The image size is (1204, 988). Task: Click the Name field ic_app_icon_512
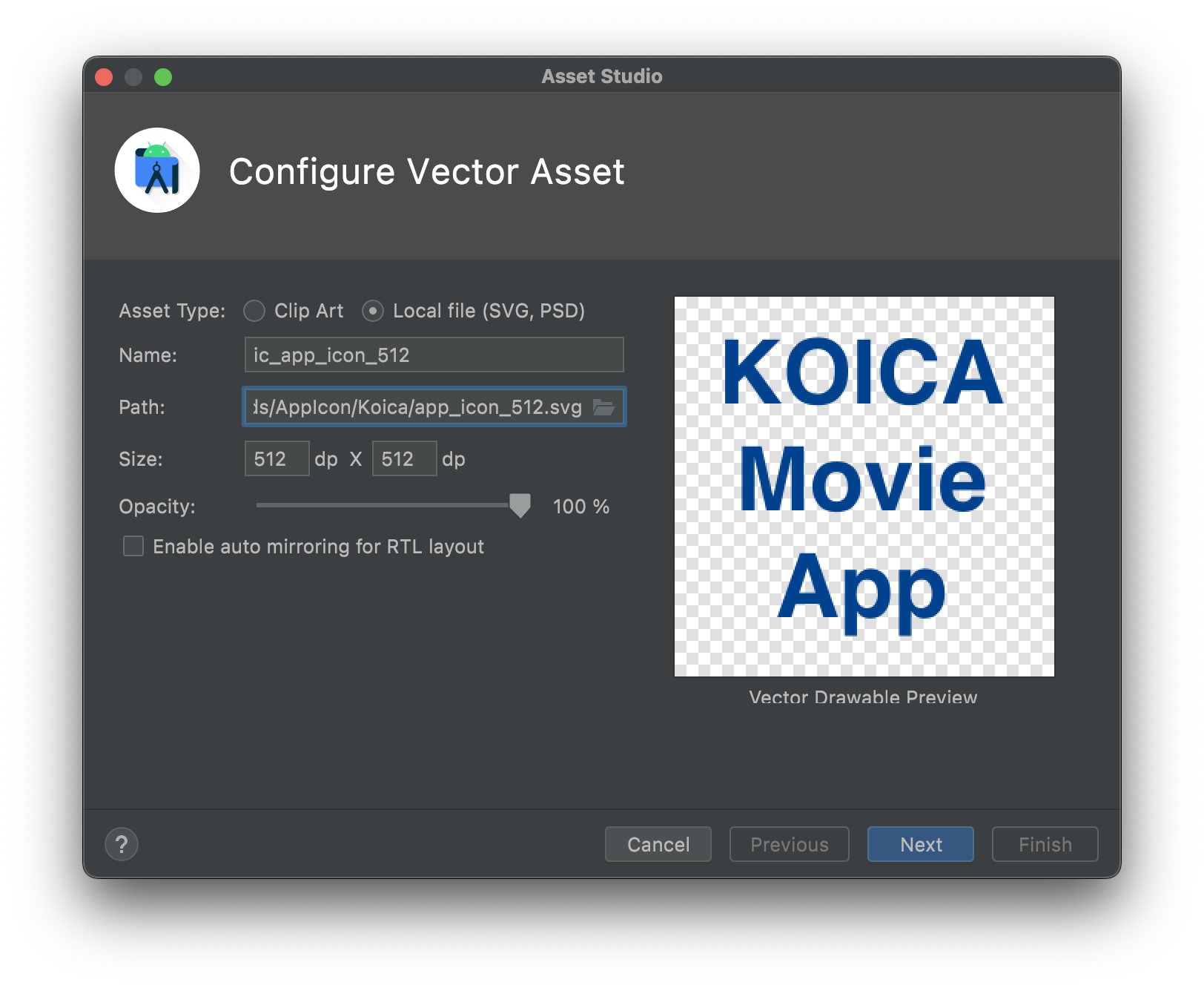(x=434, y=355)
